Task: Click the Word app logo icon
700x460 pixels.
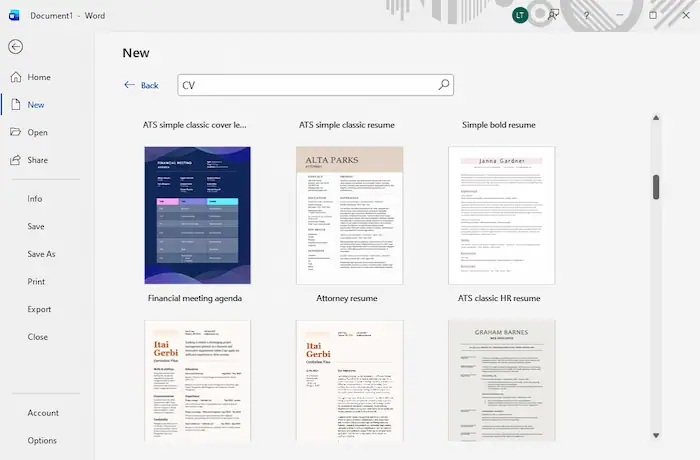Action: click(x=14, y=16)
